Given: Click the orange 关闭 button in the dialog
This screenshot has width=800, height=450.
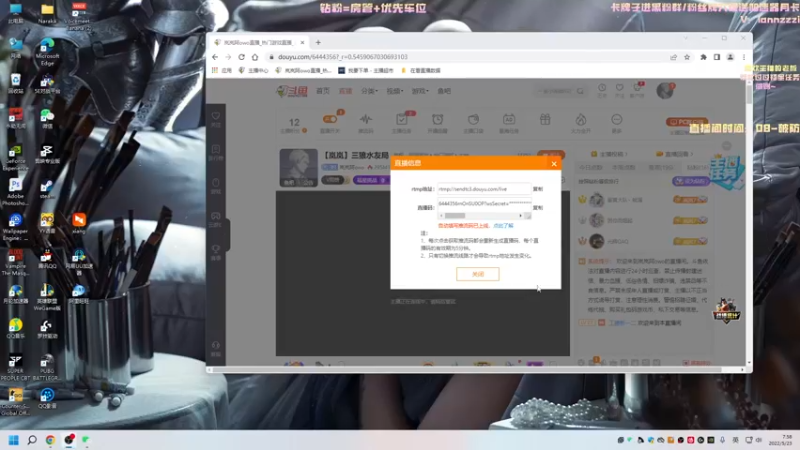Looking at the screenshot, I should (478, 274).
